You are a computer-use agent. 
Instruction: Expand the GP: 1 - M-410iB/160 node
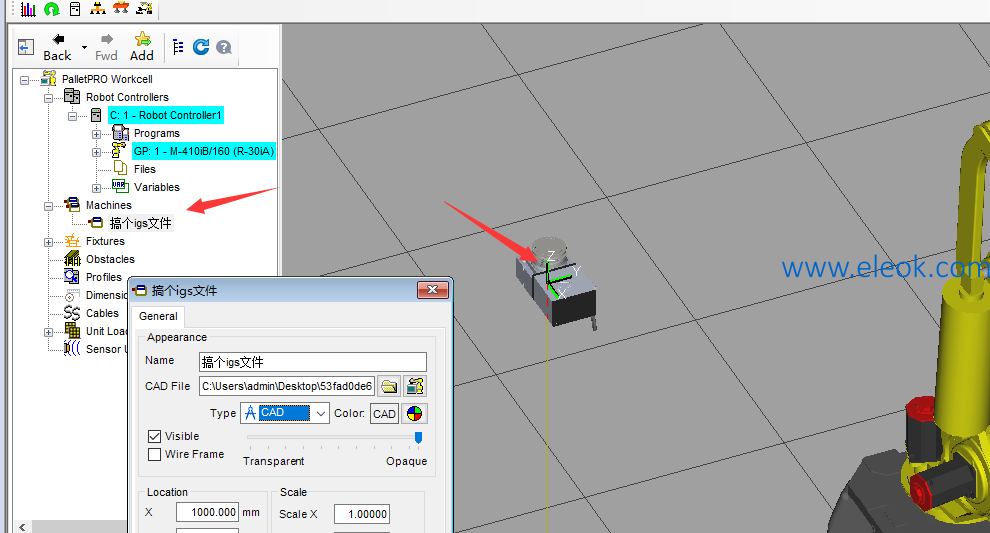click(x=96, y=152)
